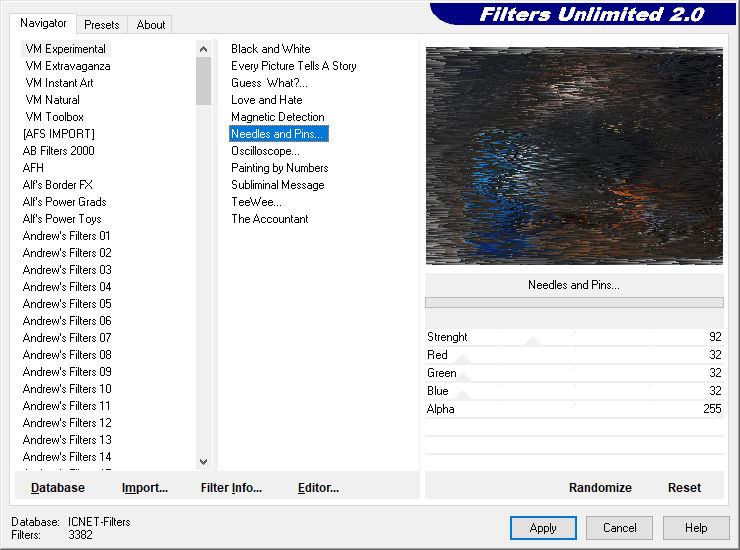Select Andrew's Filters 03
Image resolution: width=740 pixels, height=550 pixels.
67,270
